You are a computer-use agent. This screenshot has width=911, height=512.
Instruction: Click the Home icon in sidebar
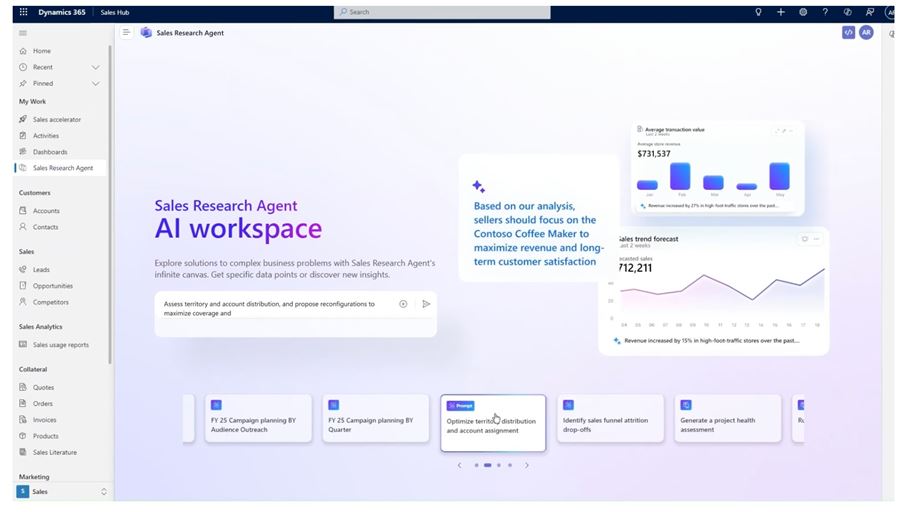tap(23, 51)
